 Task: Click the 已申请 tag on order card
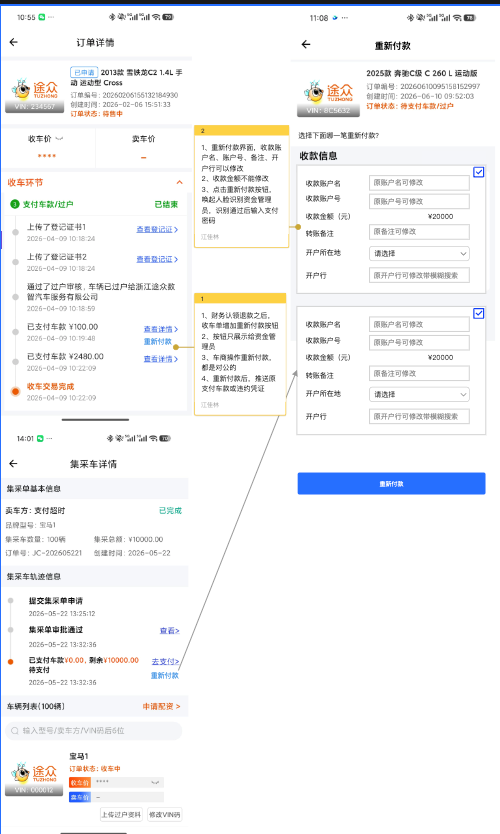coord(84,72)
